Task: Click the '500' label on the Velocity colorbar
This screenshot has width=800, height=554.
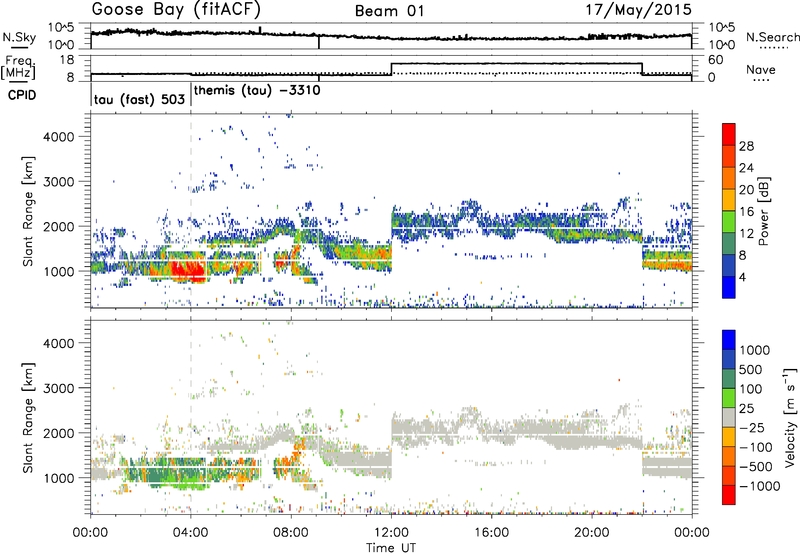Action: coord(750,369)
